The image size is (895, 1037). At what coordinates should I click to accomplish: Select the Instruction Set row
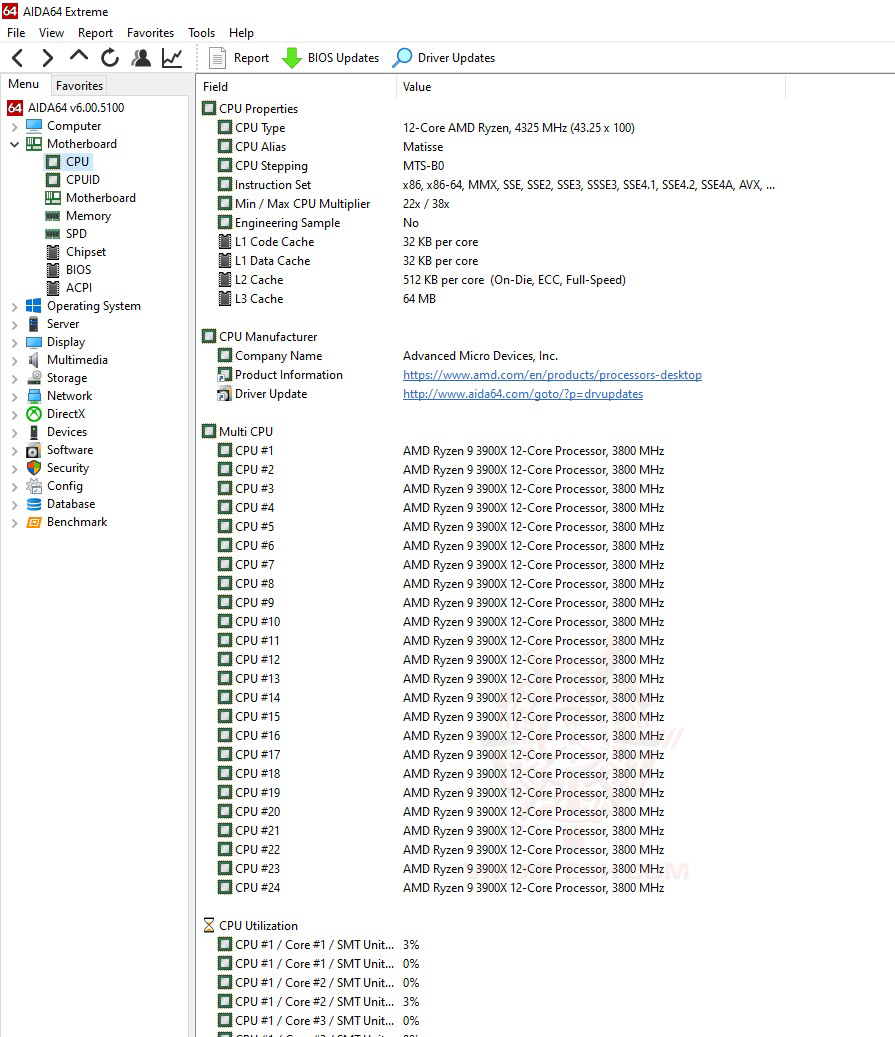pos(490,185)
